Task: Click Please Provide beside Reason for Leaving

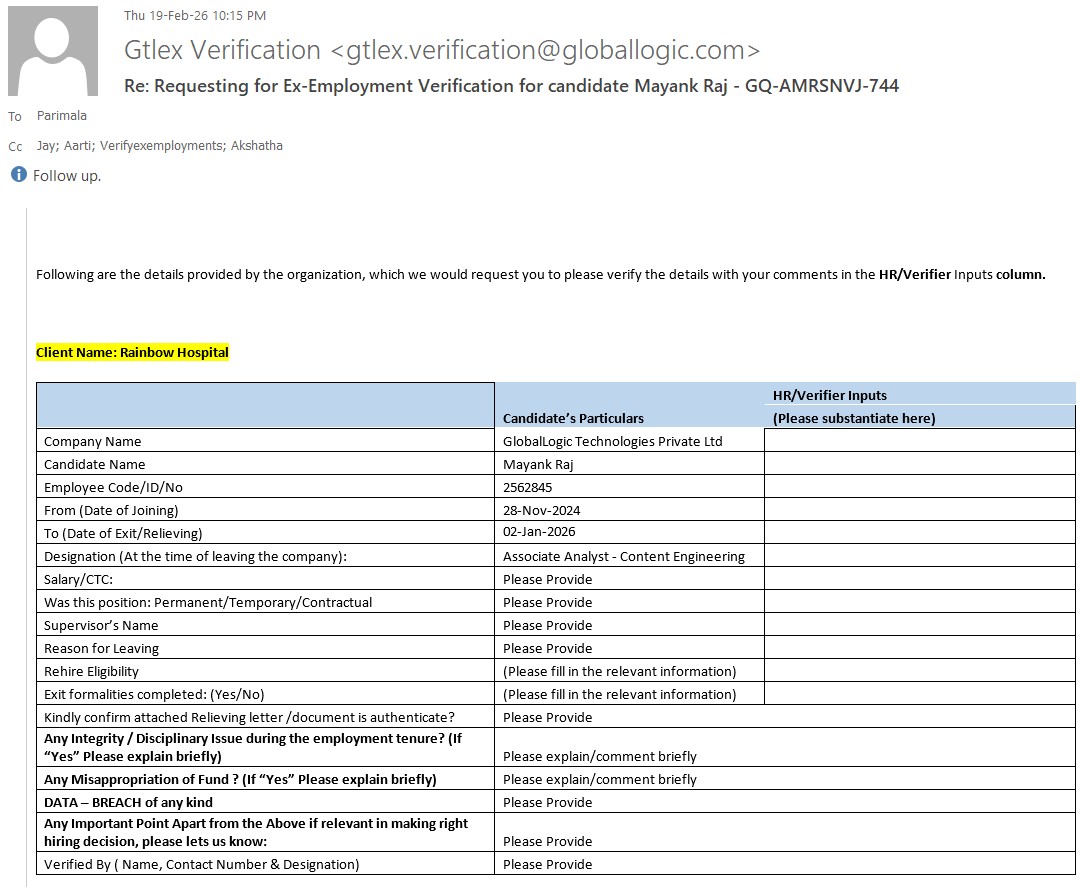Action: 547,648
